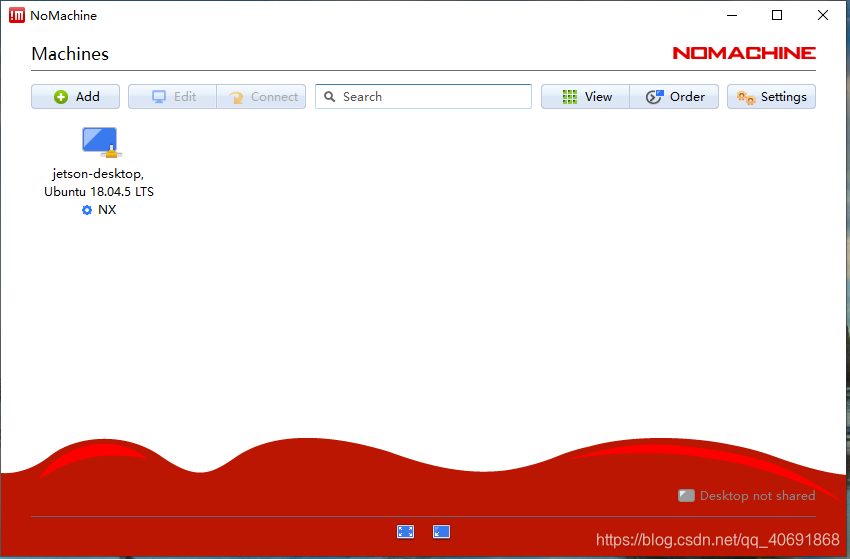Click the magnifier icon in Search
This screenshot has height=559, width=850.
(330, 97)
